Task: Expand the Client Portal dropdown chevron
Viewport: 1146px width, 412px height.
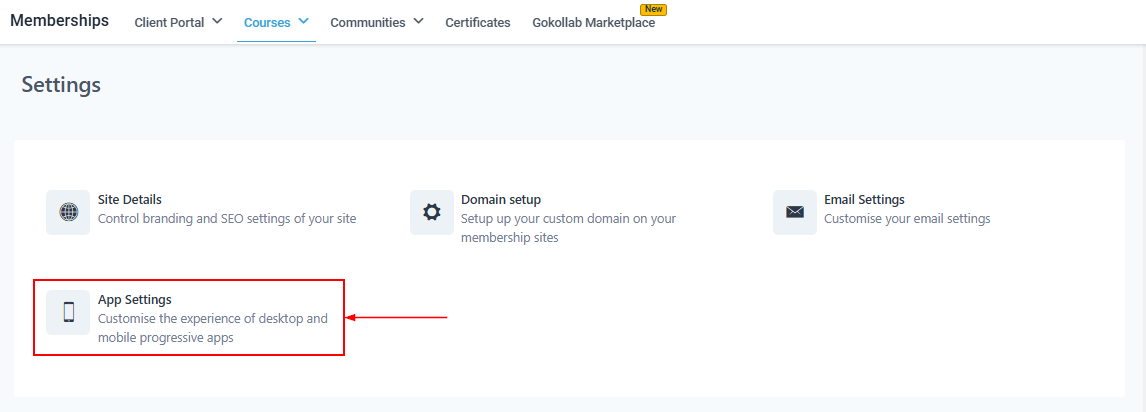Action: (x=217, y=21)
